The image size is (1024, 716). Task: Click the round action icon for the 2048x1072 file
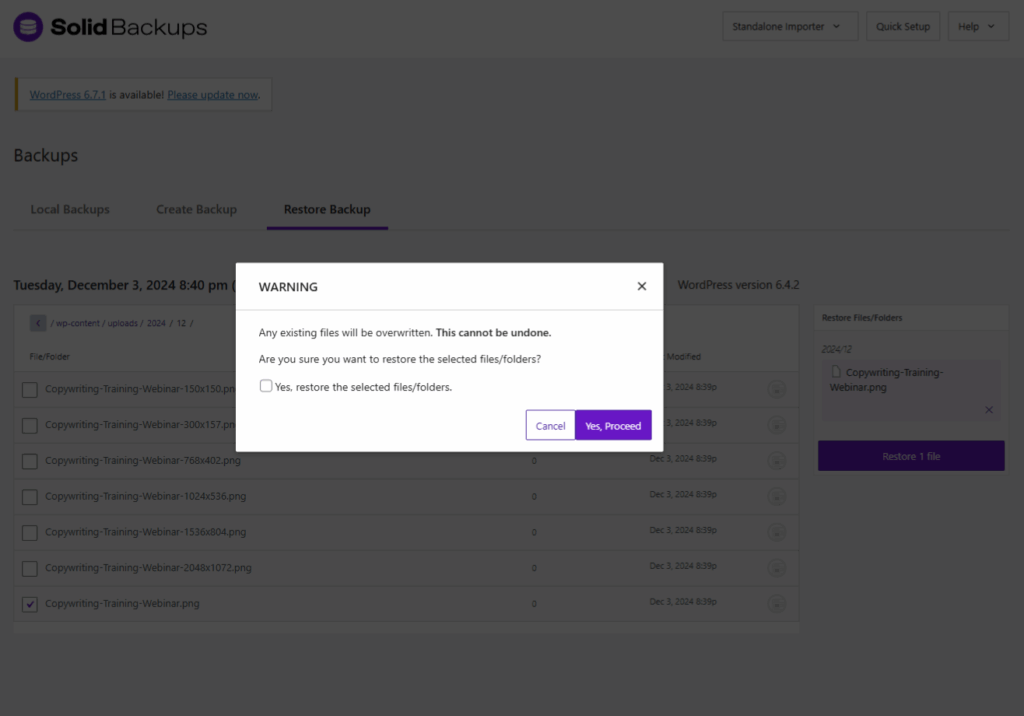776,568
